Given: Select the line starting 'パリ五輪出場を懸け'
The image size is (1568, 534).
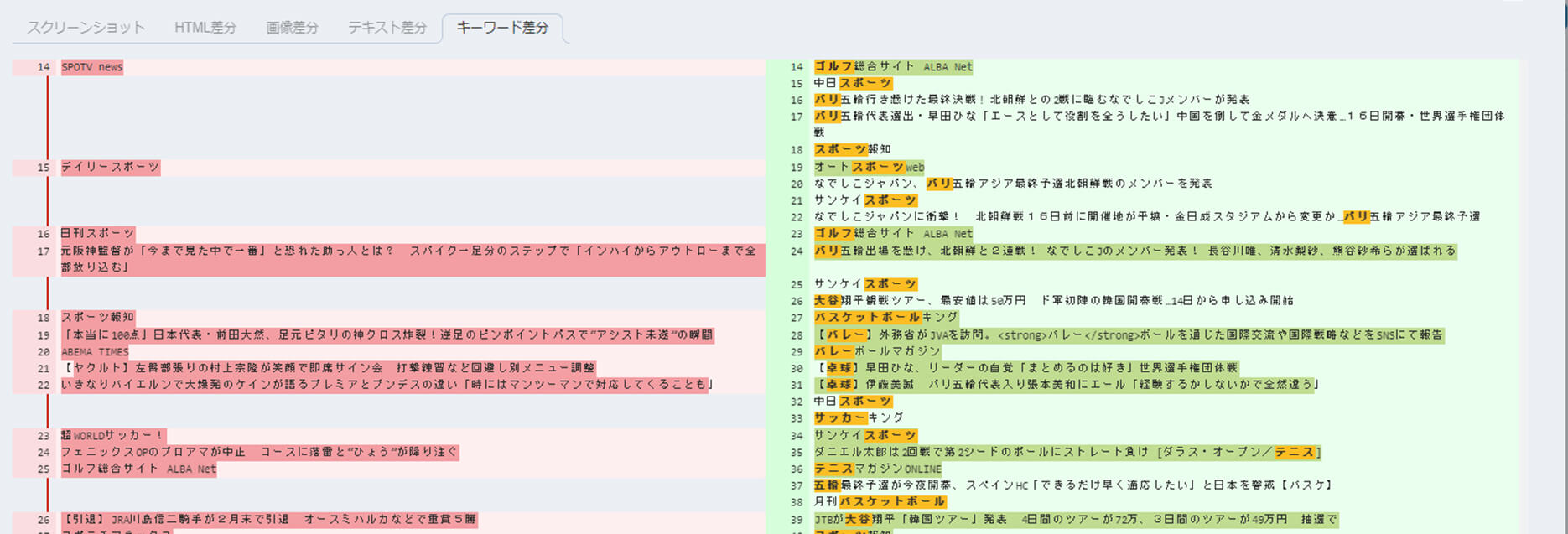Looking at the screenshot, I should click(1135, 251).
